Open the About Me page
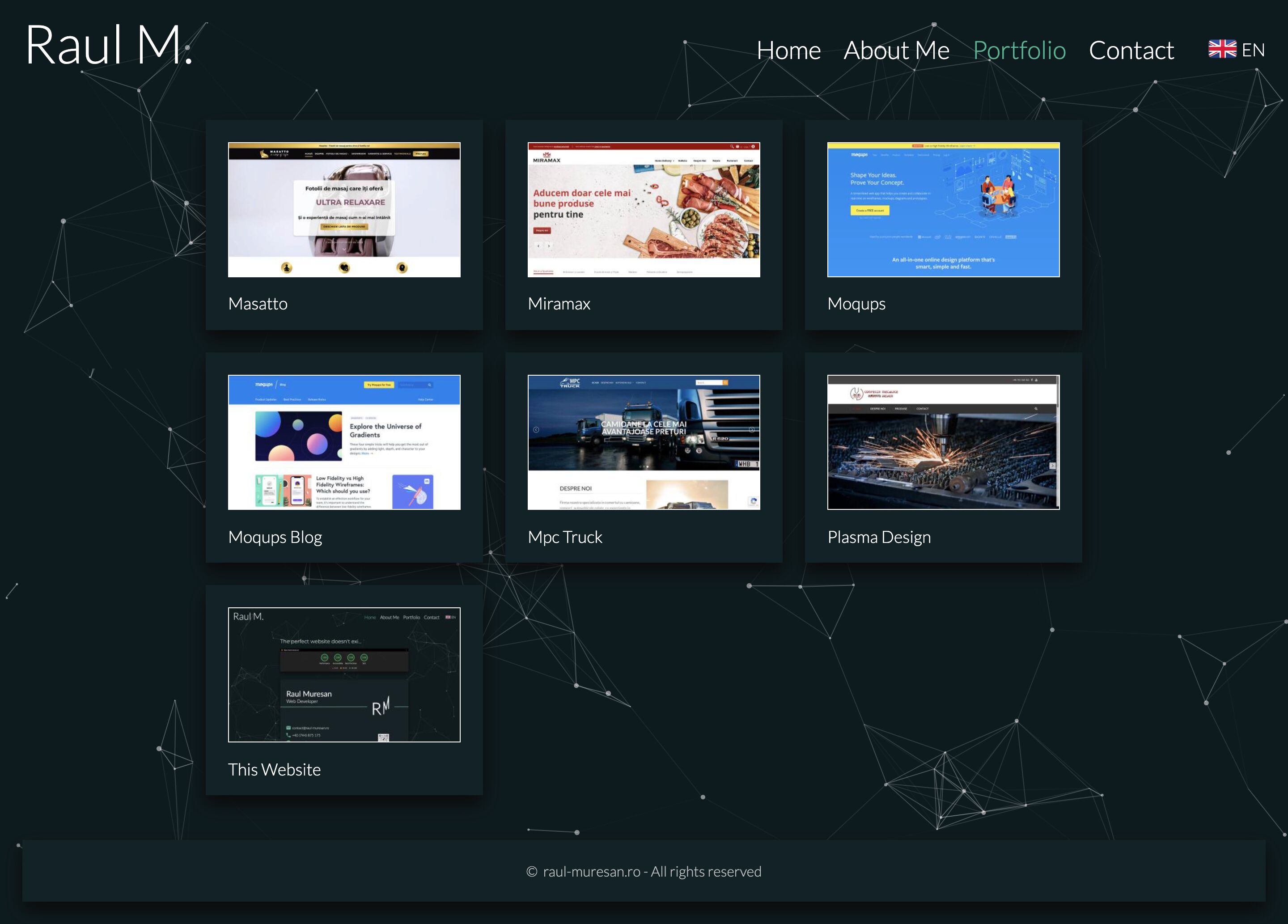Screen dimensions: 1288x924 click(x=896, y=51)
